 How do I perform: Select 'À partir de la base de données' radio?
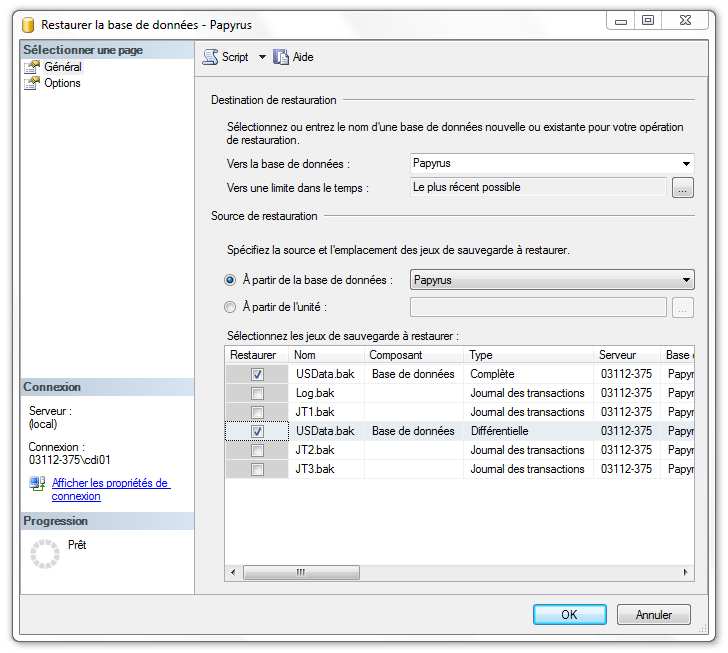pos(231,281)
